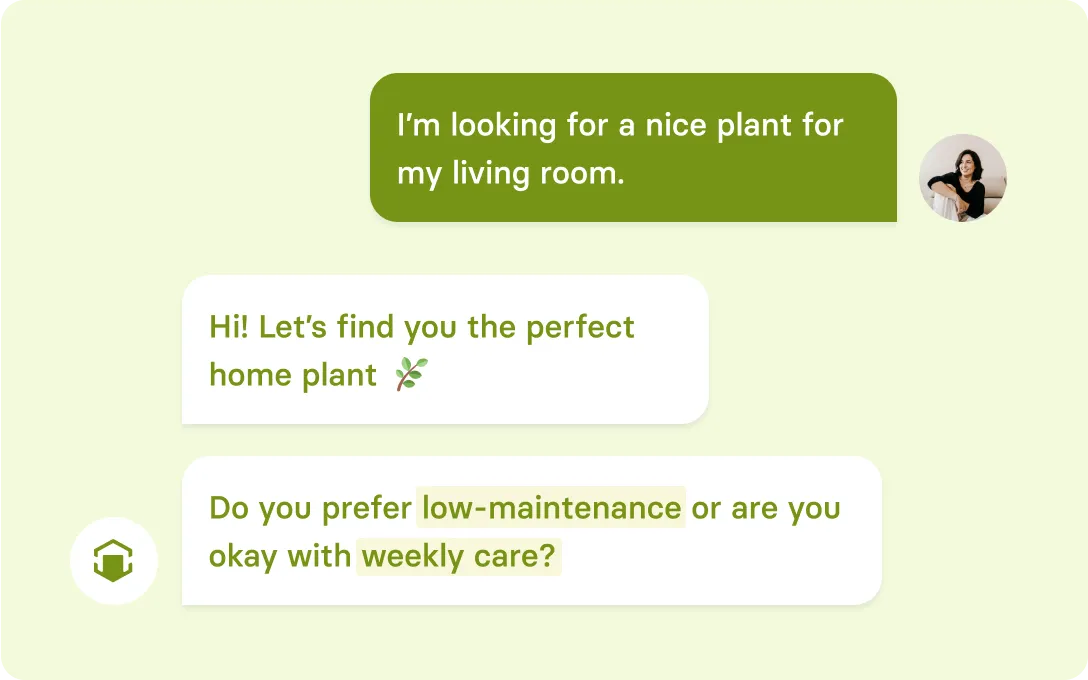Click the word "Hi!" in the greeting
The image size is (1088, 680).
[x=228, y=327]
